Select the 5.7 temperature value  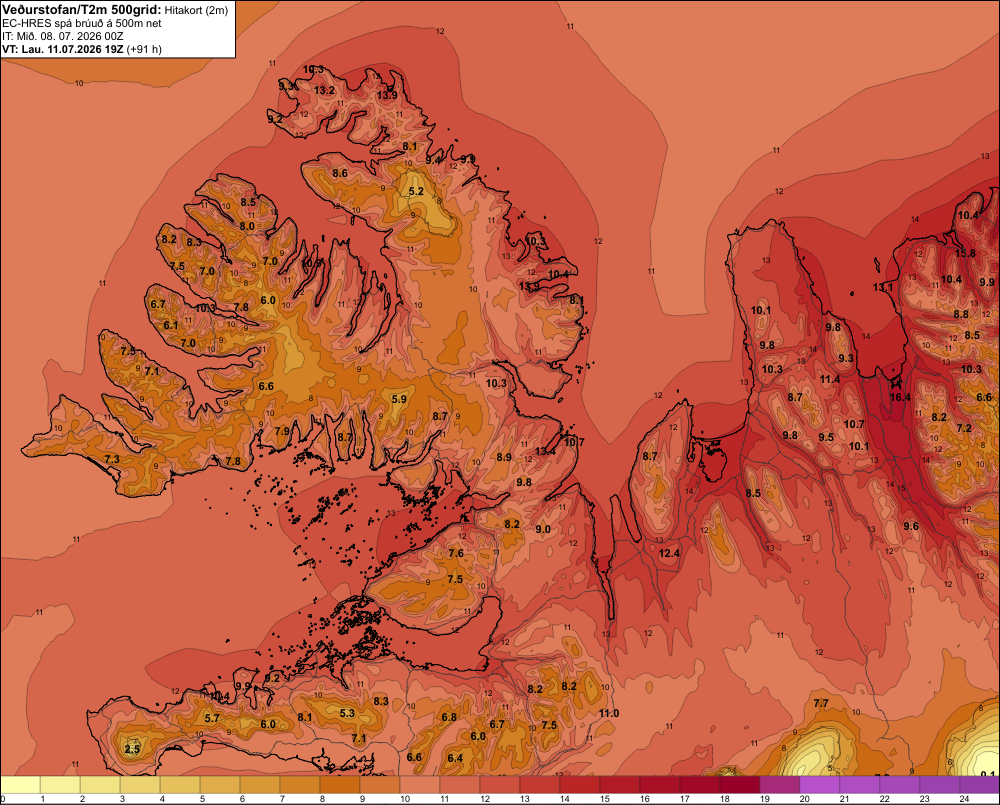(212, 718)
